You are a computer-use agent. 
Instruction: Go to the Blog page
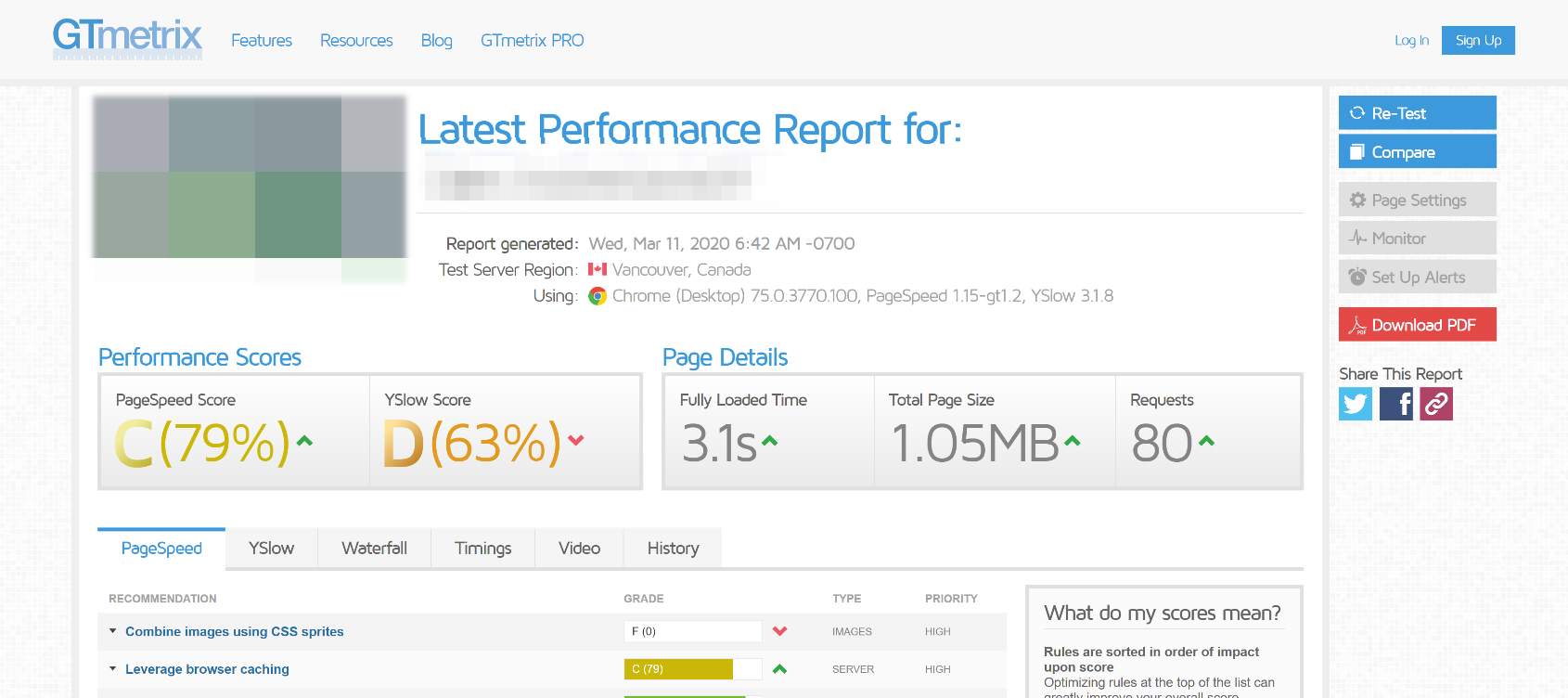point(436,40)
